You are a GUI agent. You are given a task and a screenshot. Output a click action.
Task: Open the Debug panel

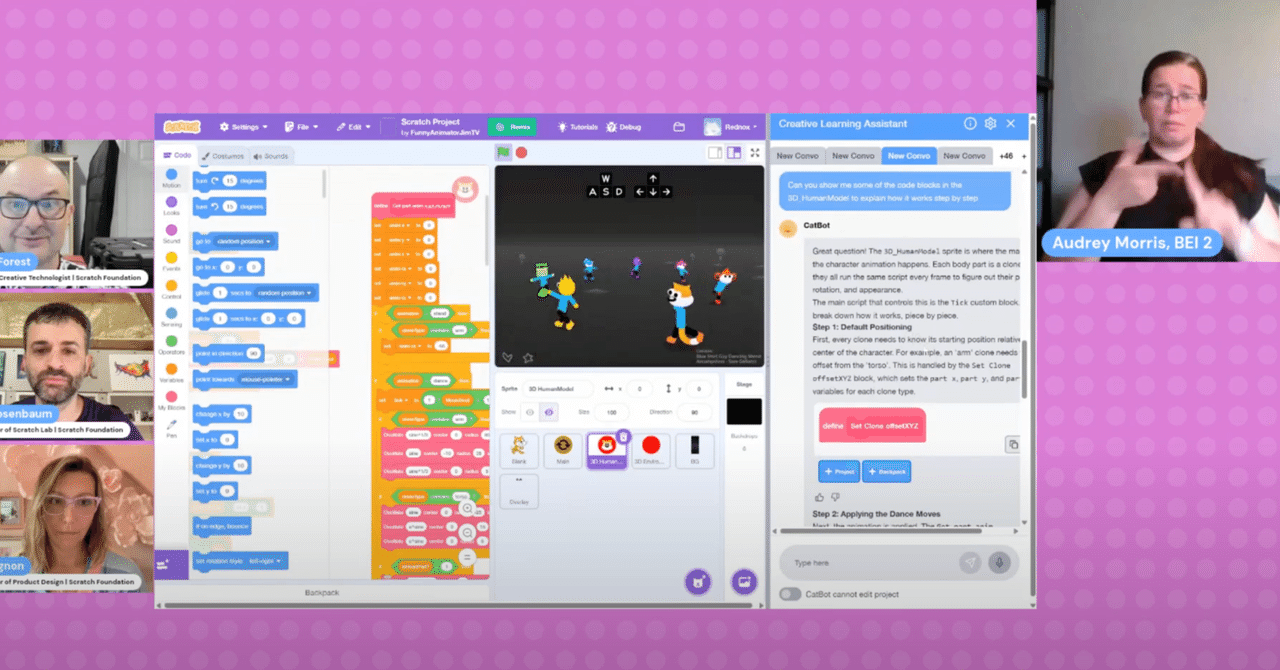click(623, 127)
